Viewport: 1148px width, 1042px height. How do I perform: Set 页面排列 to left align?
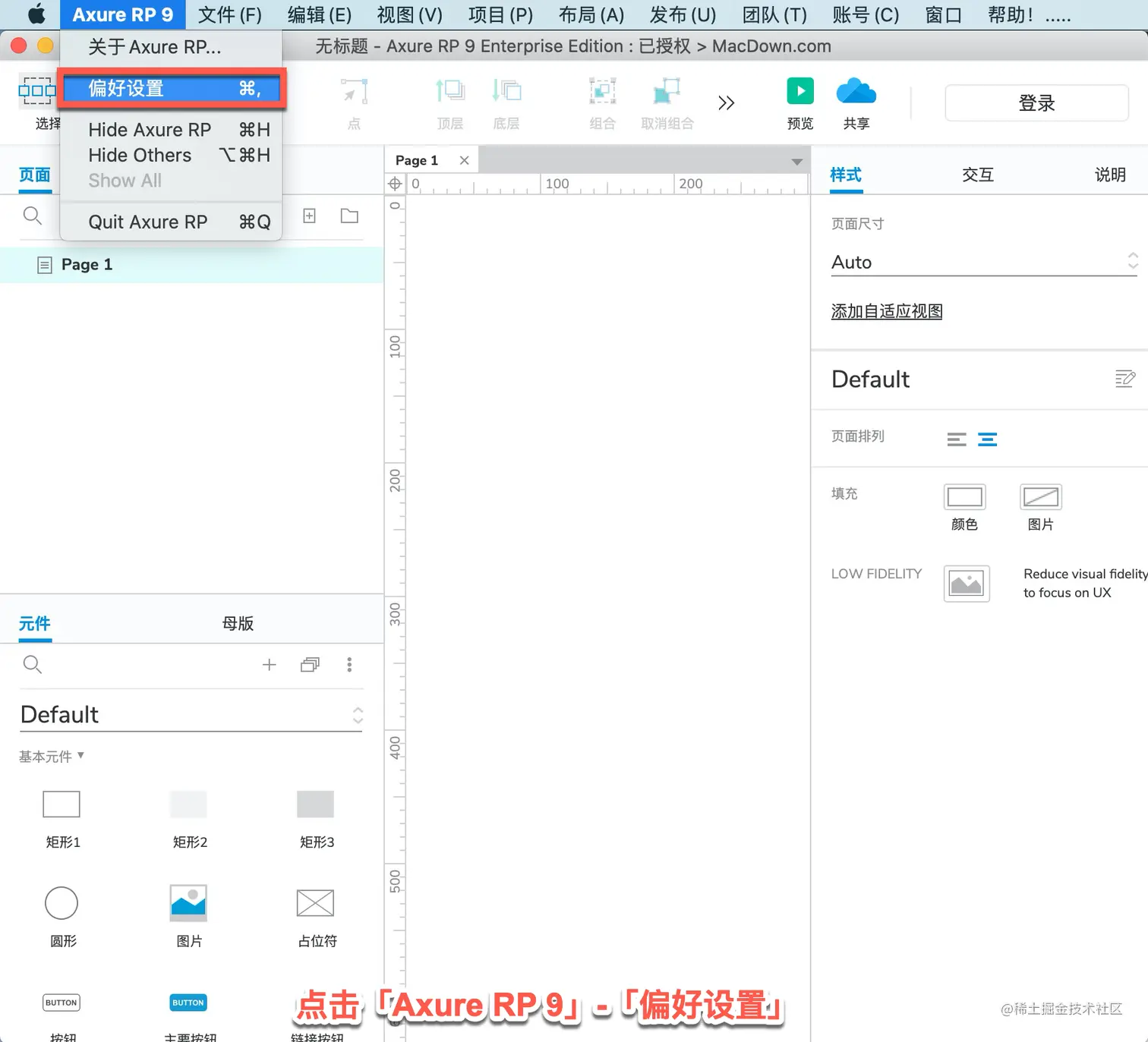click(957, 439)
